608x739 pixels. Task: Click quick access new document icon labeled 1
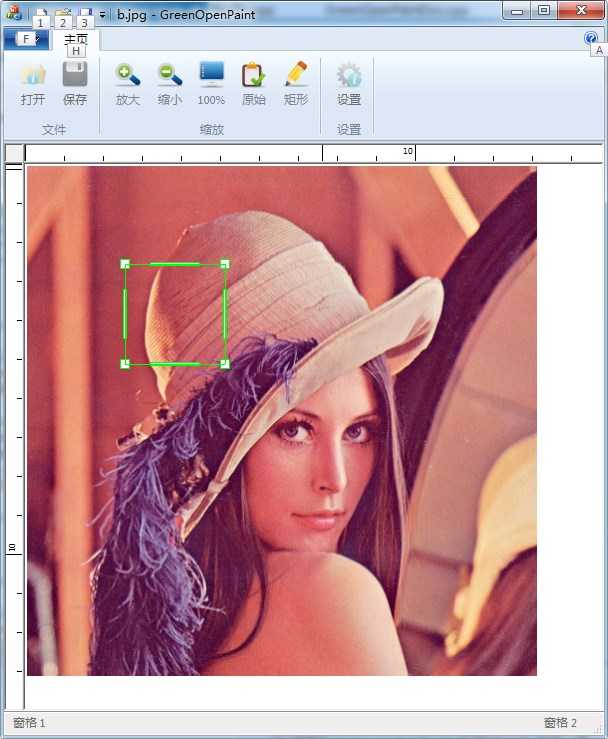coord(41,13)
